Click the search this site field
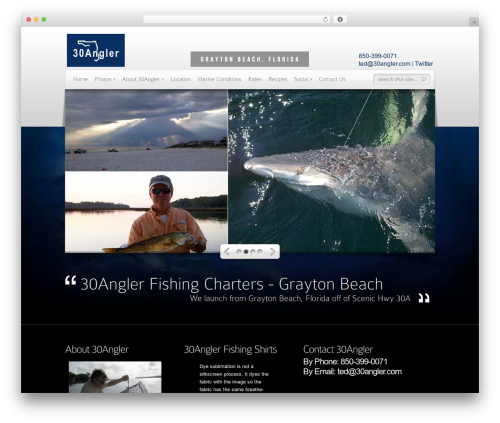 coord(402,79)
